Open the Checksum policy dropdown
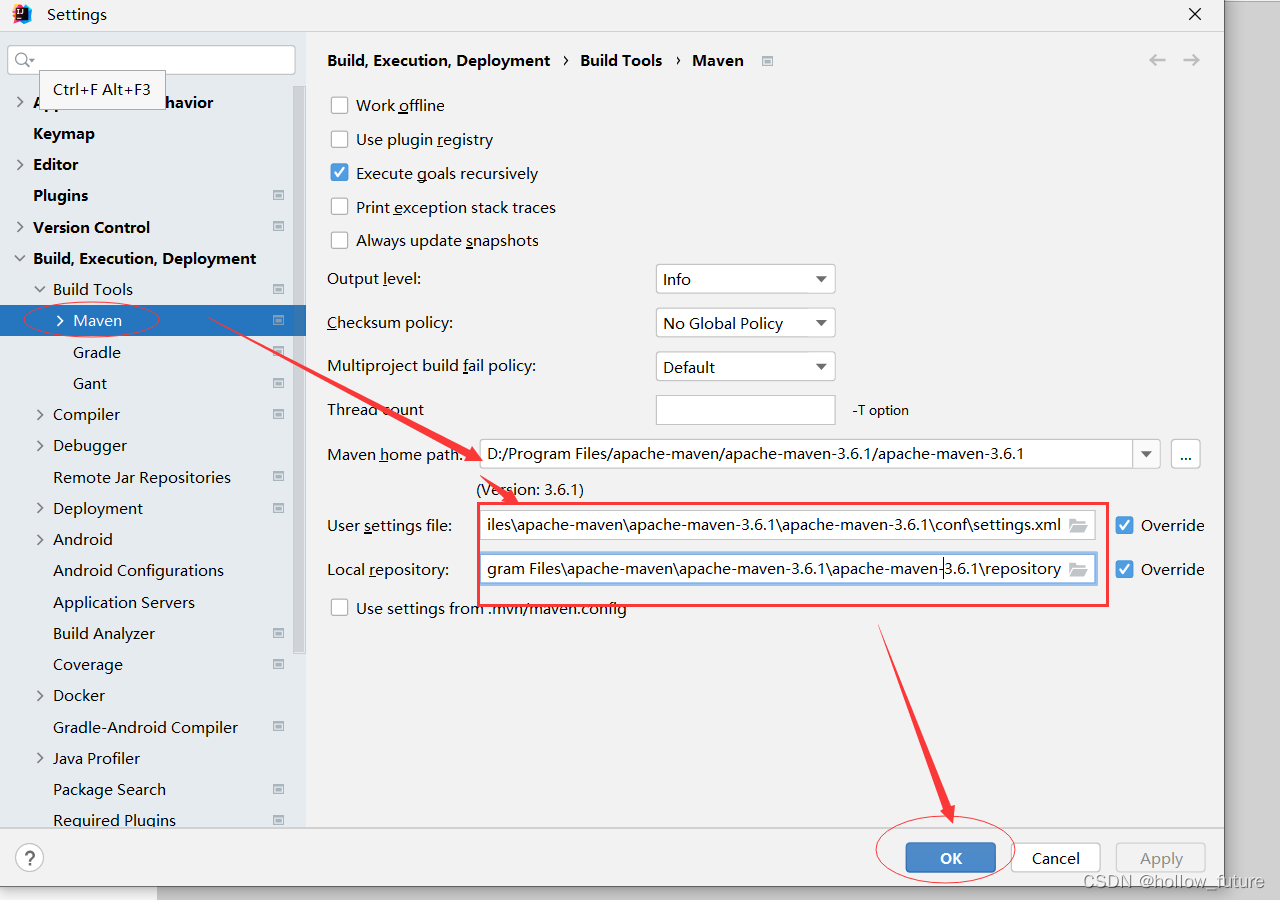The width and height of the screenshot is (1280, 900). point(745,323)
